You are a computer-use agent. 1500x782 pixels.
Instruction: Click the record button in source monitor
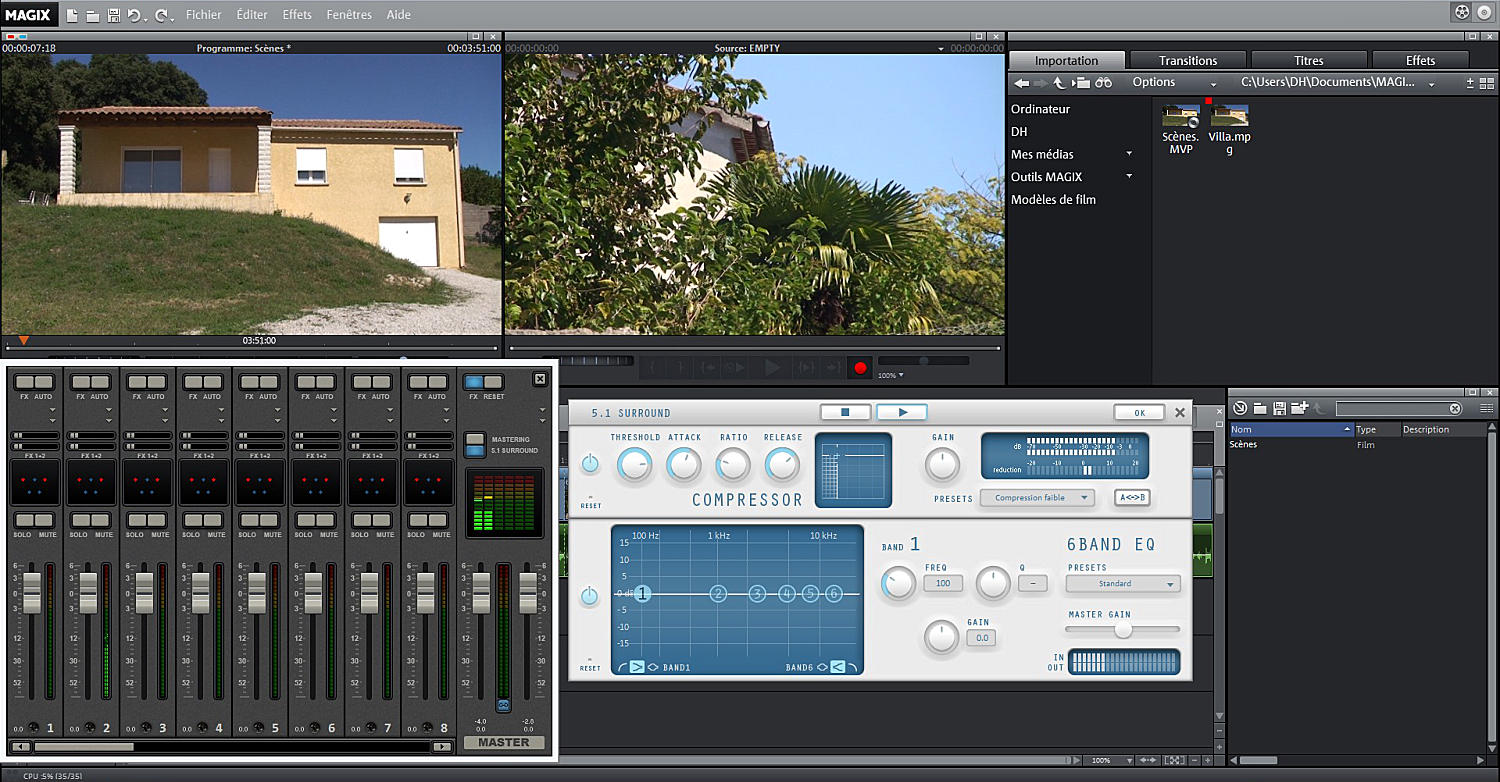point(859,368)
